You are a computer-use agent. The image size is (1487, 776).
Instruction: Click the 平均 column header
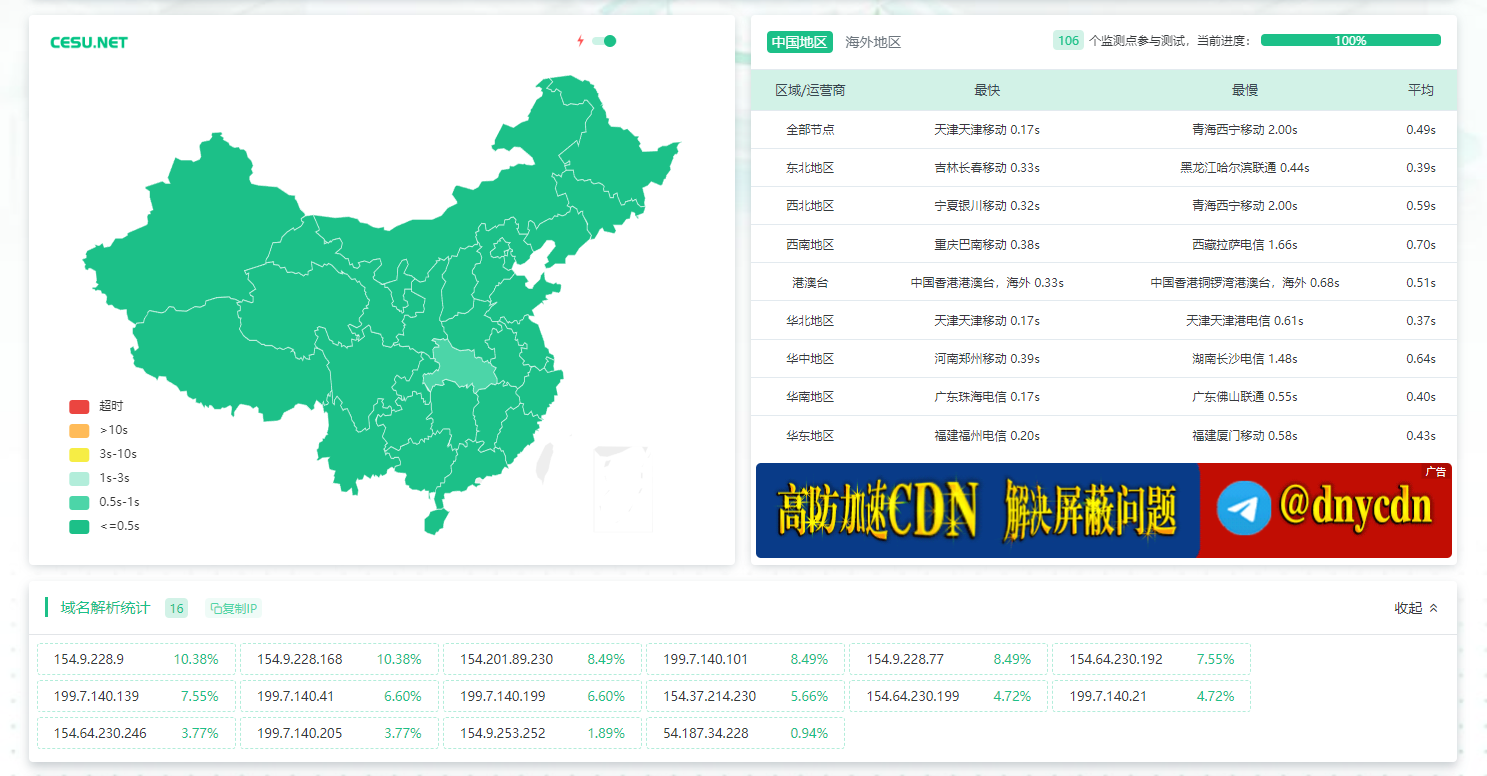click(x=1420, y=90)
